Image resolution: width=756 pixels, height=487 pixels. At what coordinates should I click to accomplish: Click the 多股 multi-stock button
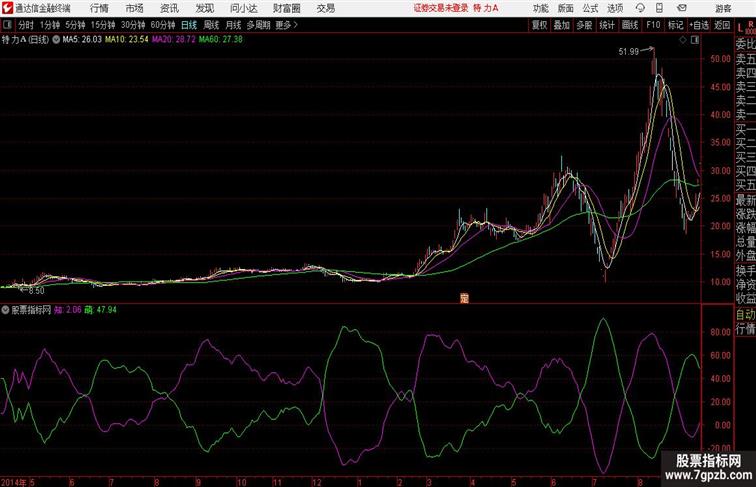[584, 25]
